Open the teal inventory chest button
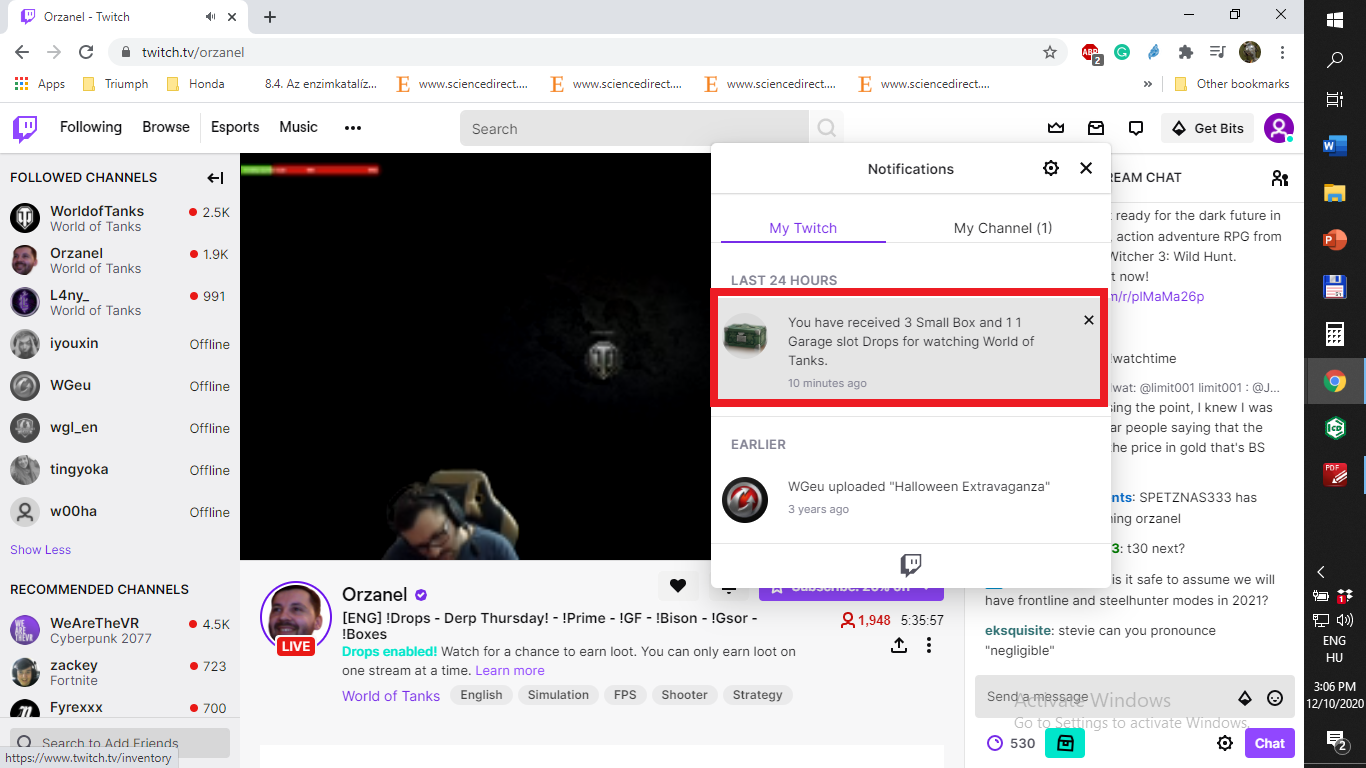The image size is (1366, 768). pyautogui.click(x=1065, y=743)
